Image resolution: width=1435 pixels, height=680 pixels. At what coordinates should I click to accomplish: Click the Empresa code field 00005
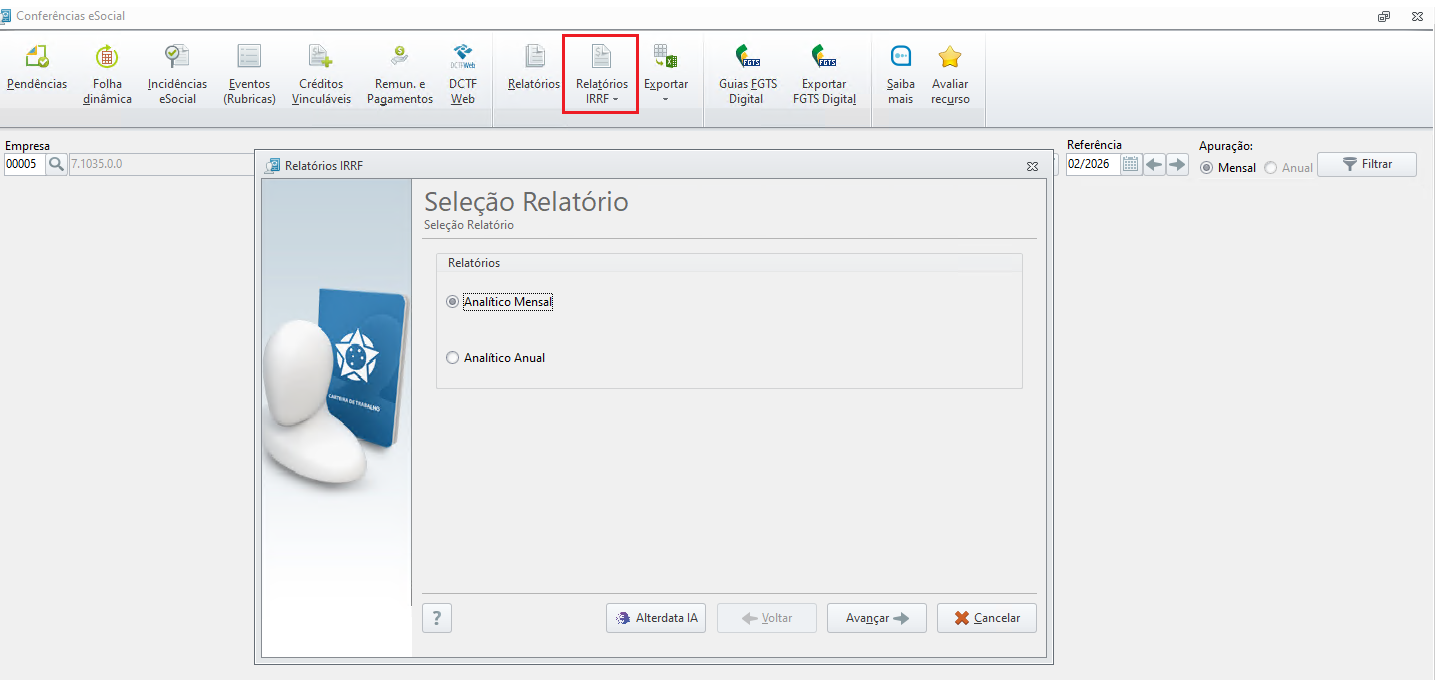click(24, 164)
